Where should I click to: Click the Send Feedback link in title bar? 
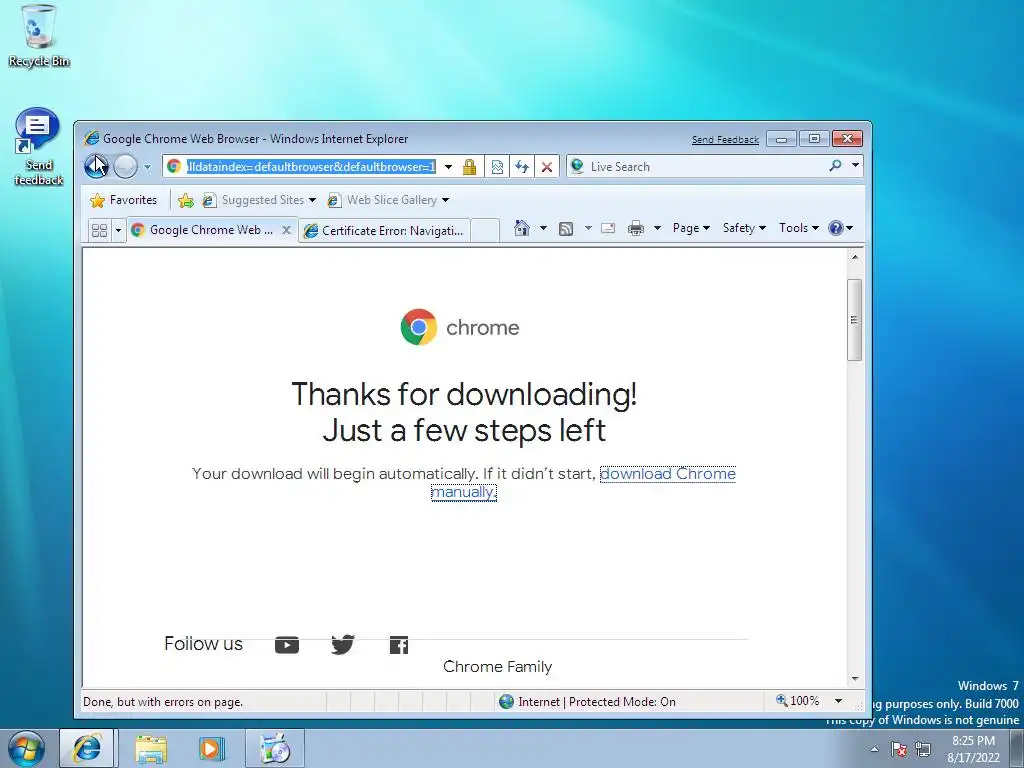pos(725,140)
